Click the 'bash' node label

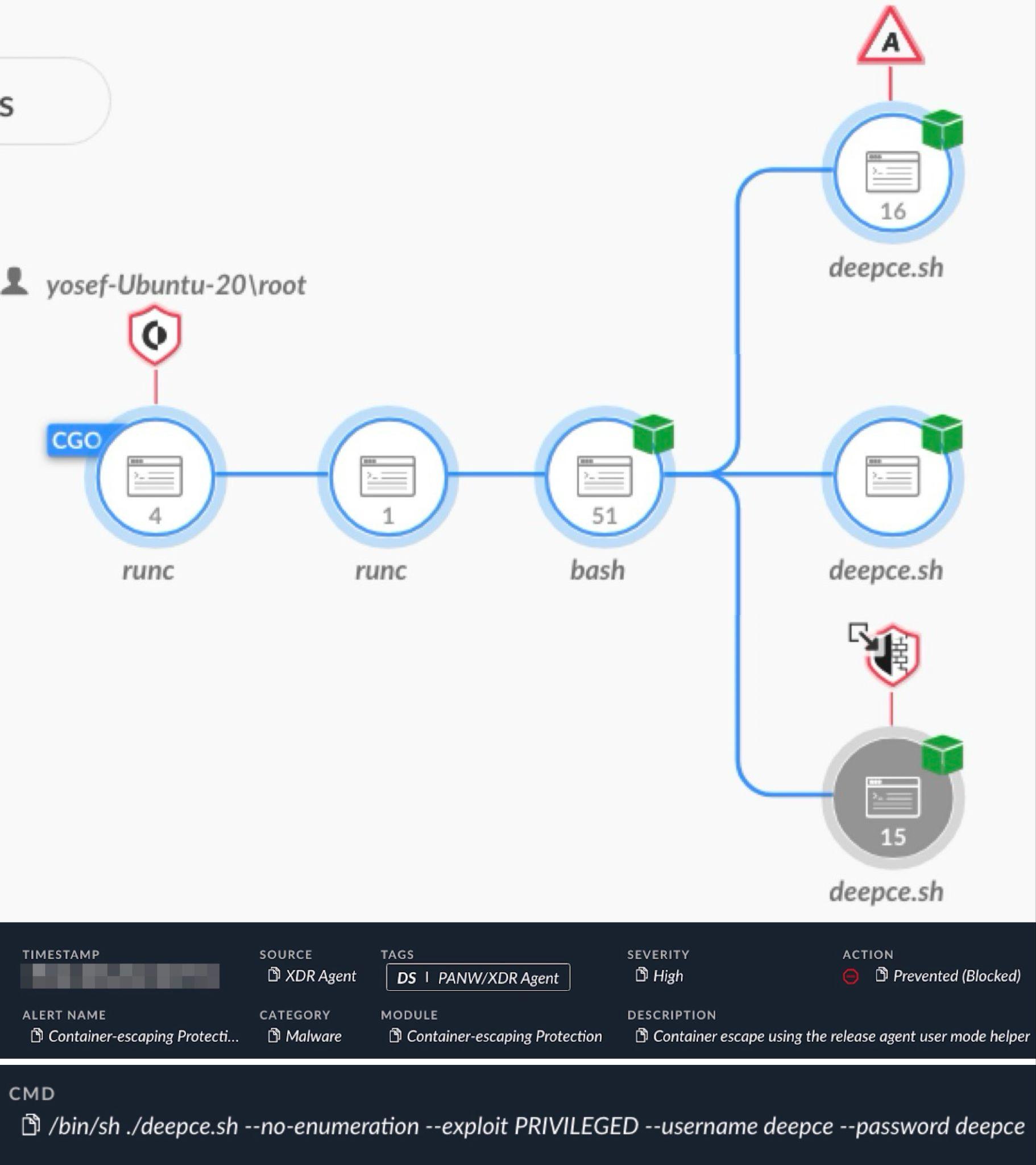[597, 570]
